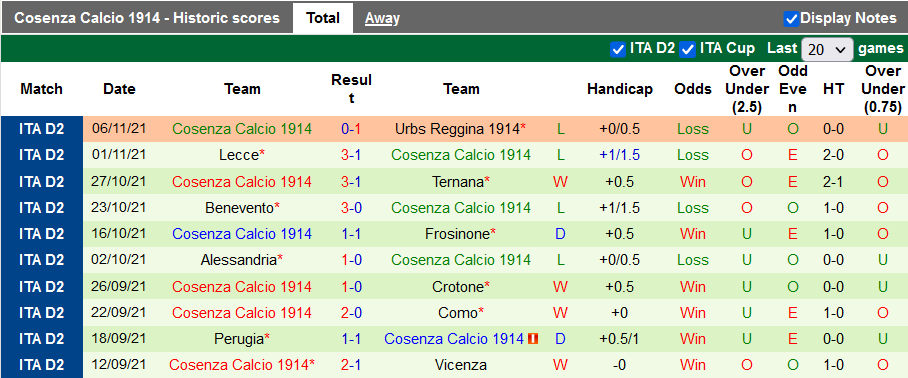Click handicap +0/0.5 in Urbs Reggina row

pos(620,129)
